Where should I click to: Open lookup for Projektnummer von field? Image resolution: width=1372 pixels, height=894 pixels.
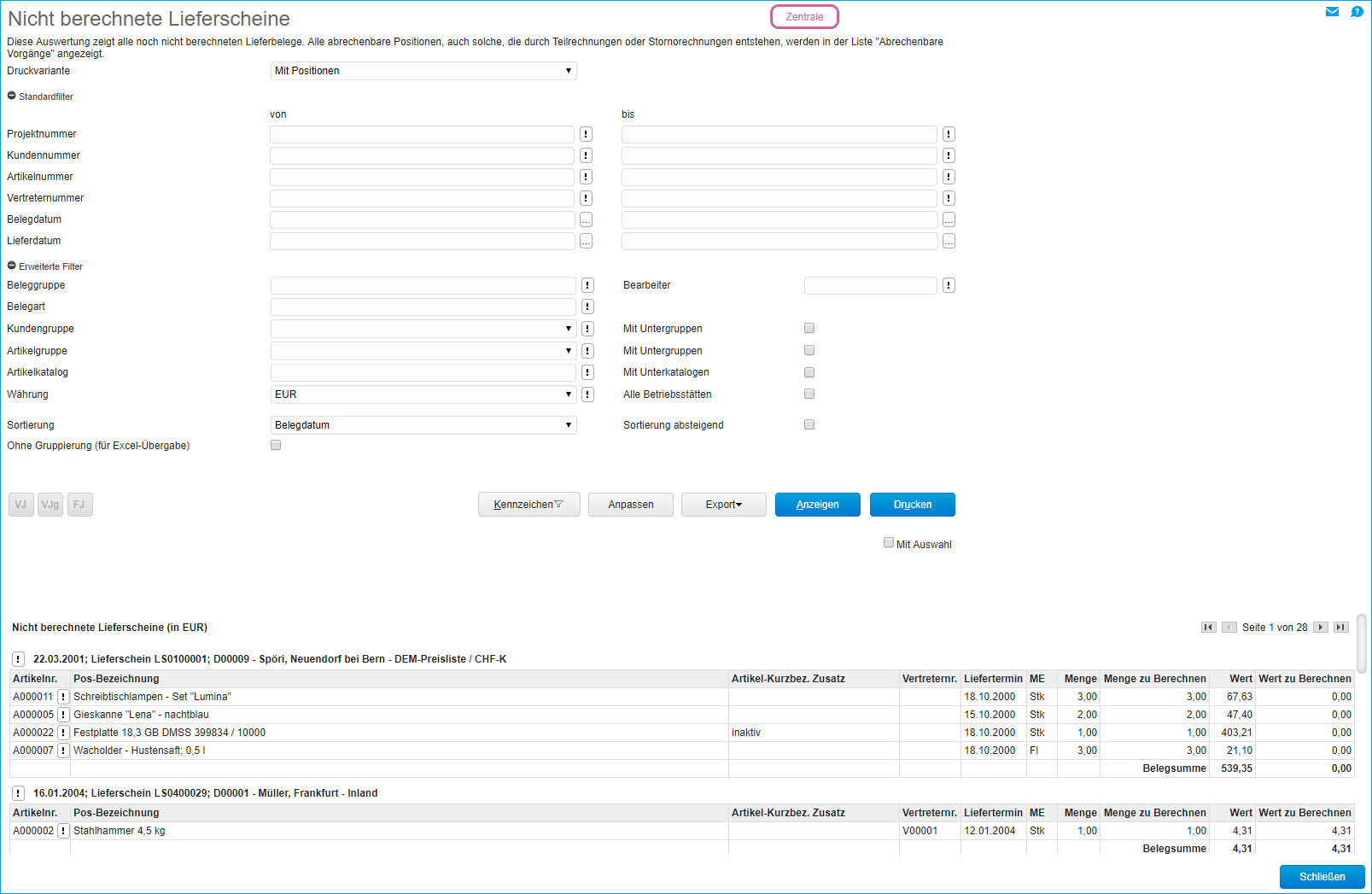[x=586, y=134]
